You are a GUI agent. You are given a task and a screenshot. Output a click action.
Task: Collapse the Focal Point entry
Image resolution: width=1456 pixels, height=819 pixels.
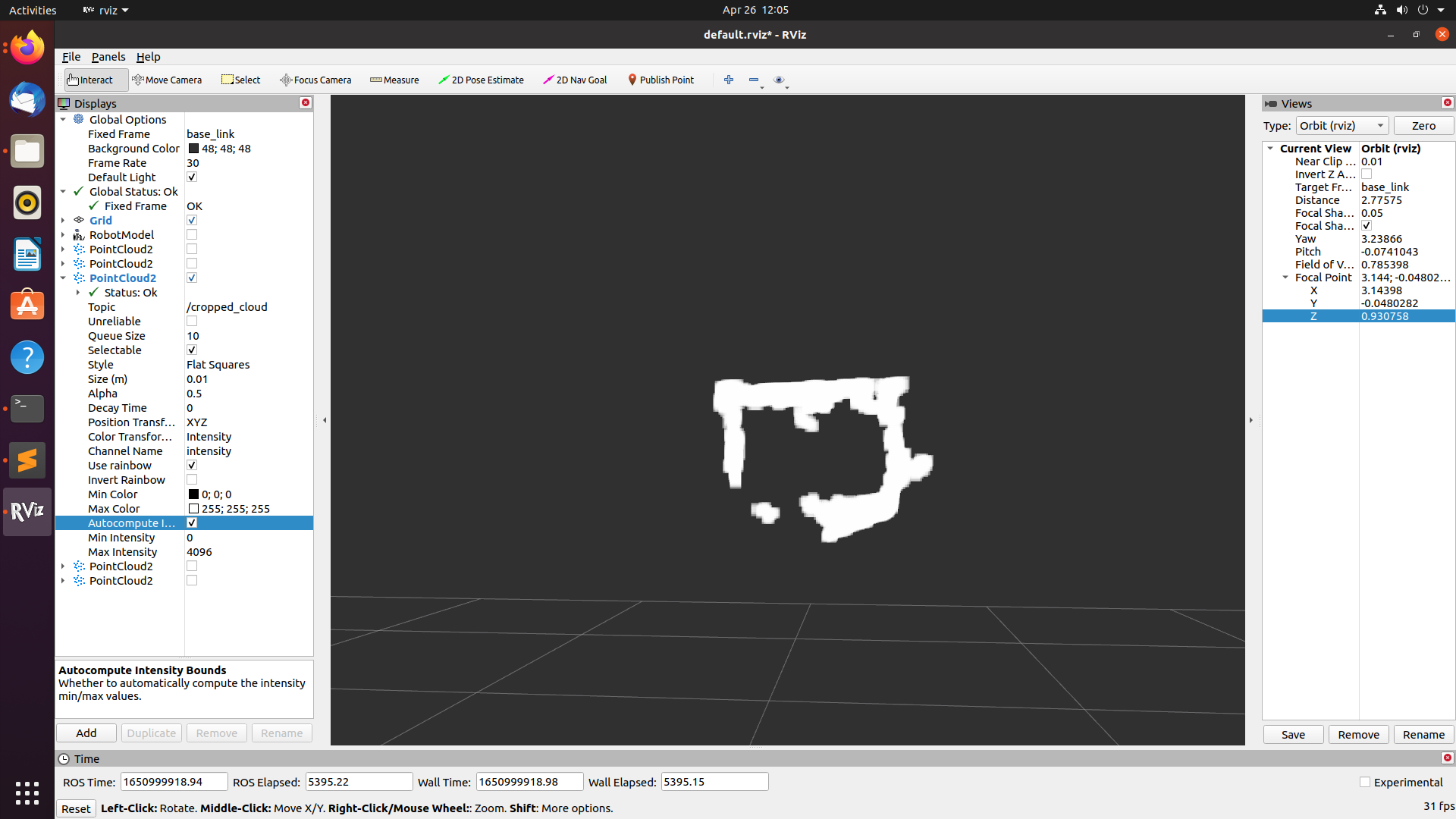pos(1285,278)
